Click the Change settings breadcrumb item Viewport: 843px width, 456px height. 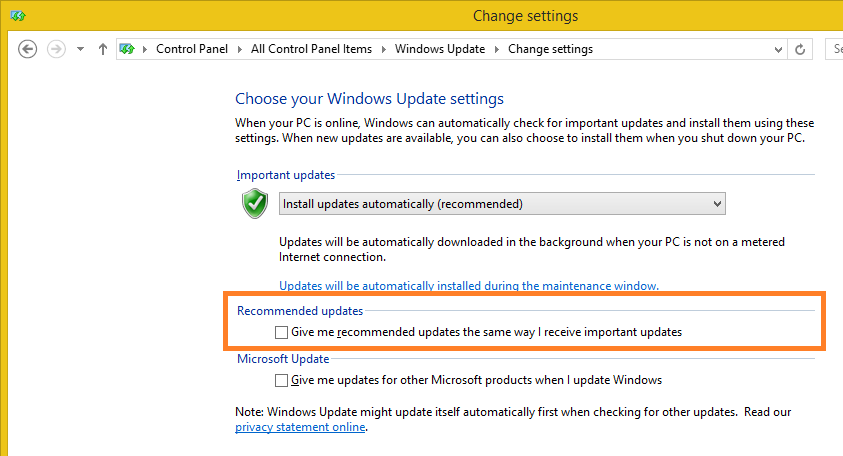click(550, 49)
